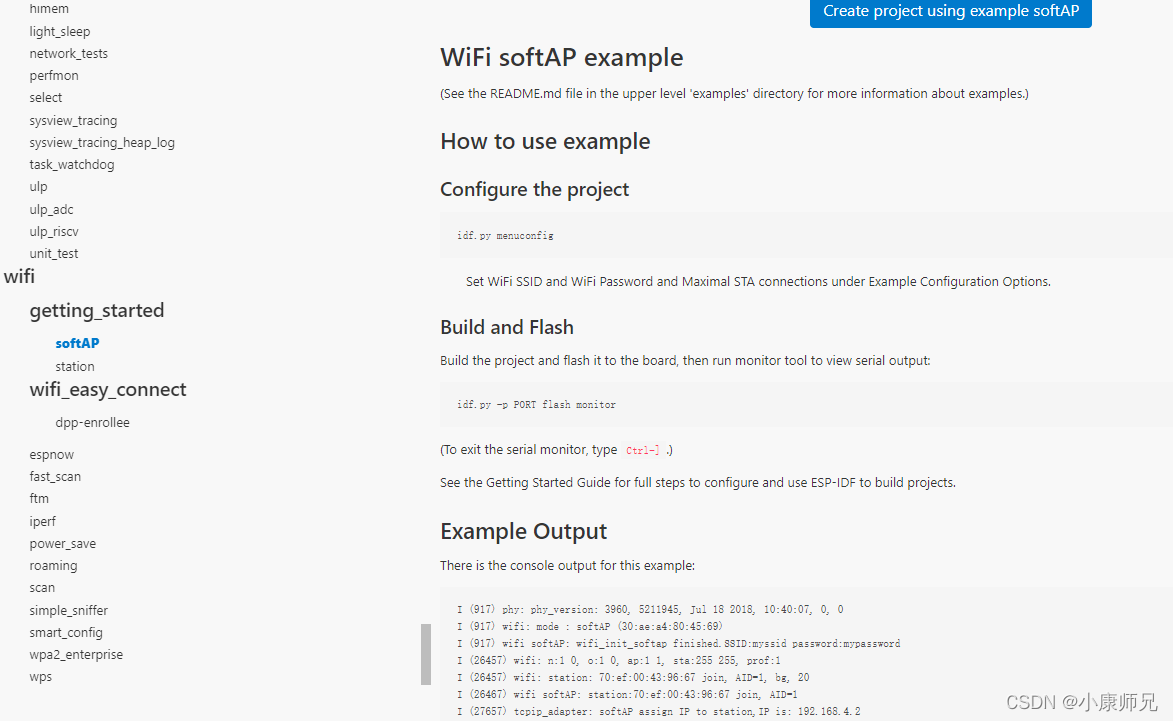Open the roaming example
The height and width of the screenshot is (721, 1173).
pyautogui.click(x=53, y=565)
